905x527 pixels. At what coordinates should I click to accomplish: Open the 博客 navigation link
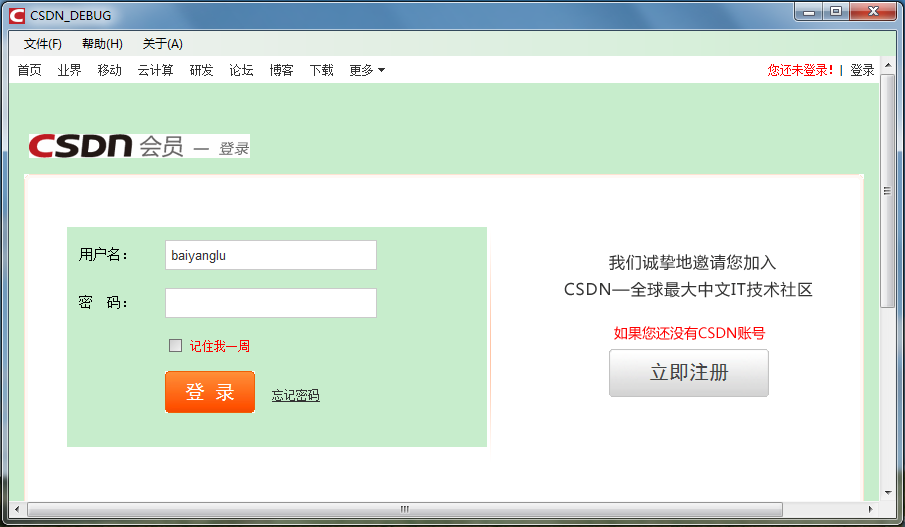282,70
